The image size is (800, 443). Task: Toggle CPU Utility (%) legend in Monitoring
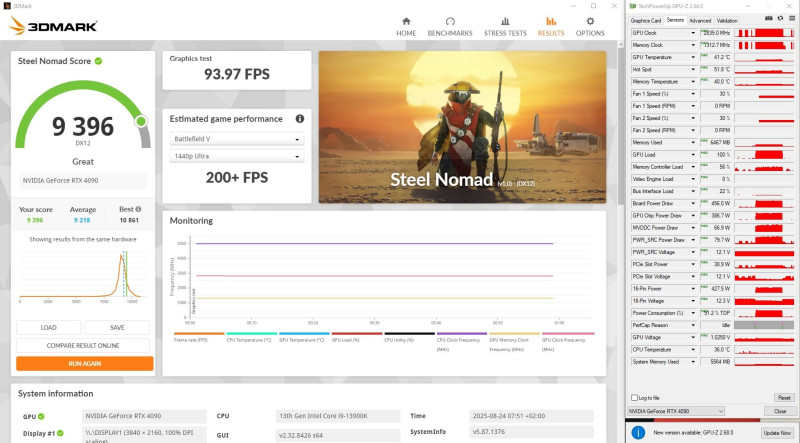pyautogui.click(x=409, y=337)
